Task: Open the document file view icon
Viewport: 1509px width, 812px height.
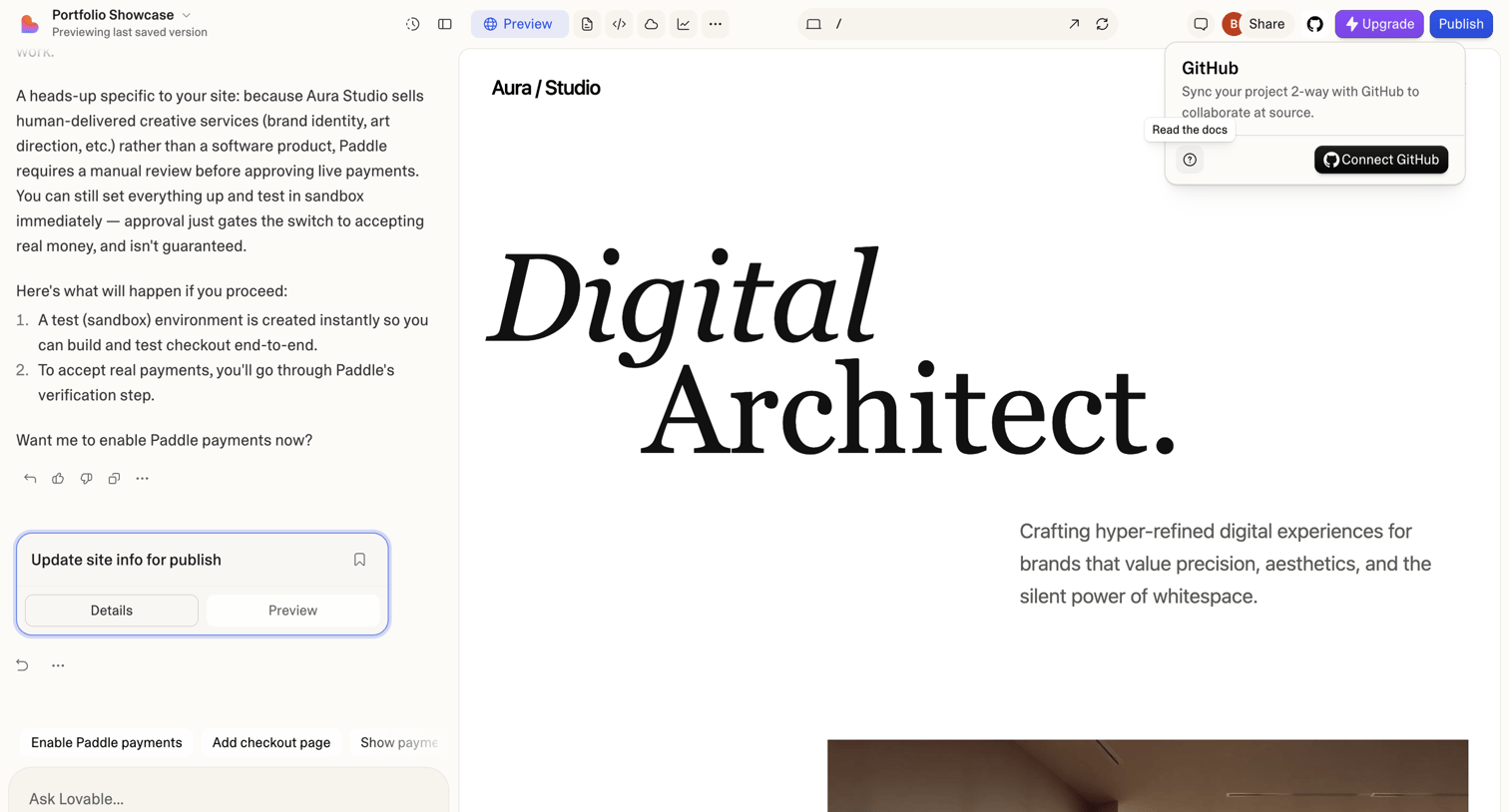Action: pos(587,24)
